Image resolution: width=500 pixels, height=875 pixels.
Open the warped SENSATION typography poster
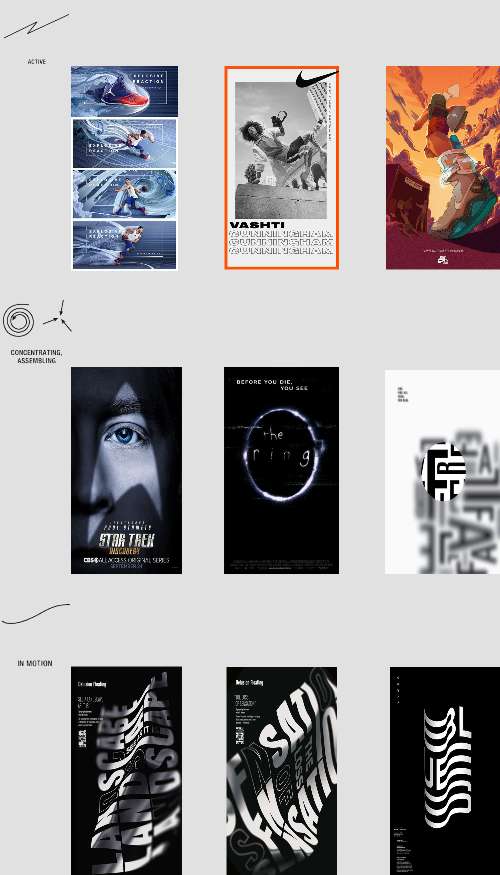click(x=281, y=770)
